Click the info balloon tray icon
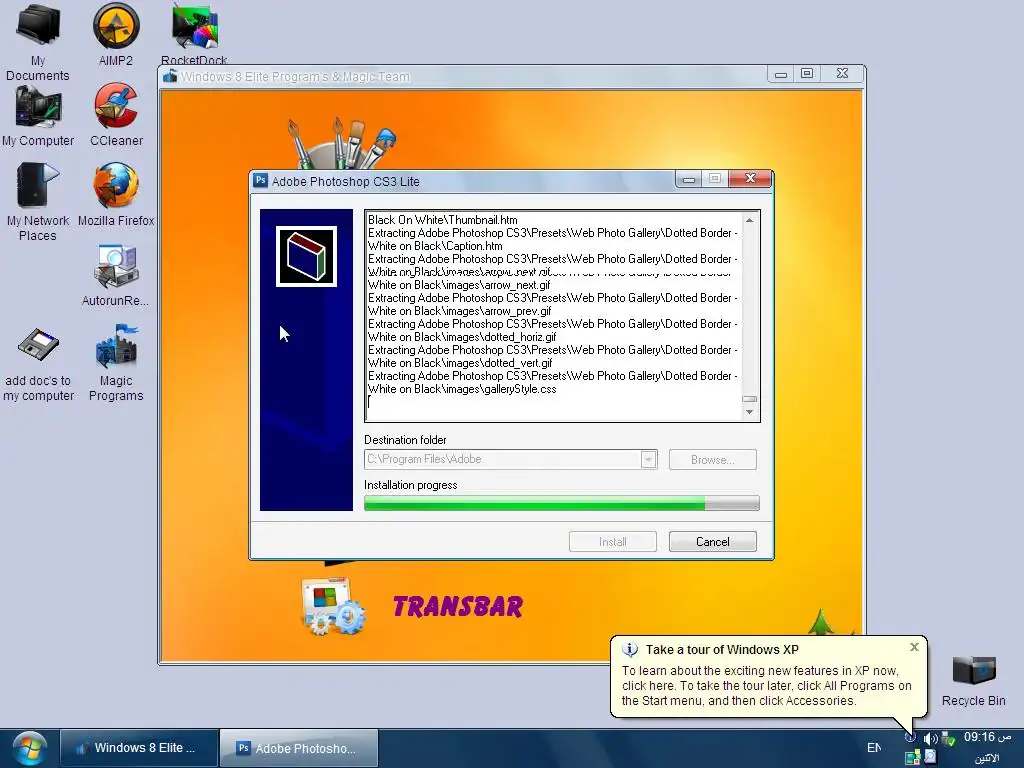The height and width of the screenshot is (768, 1024). (910, 737)
